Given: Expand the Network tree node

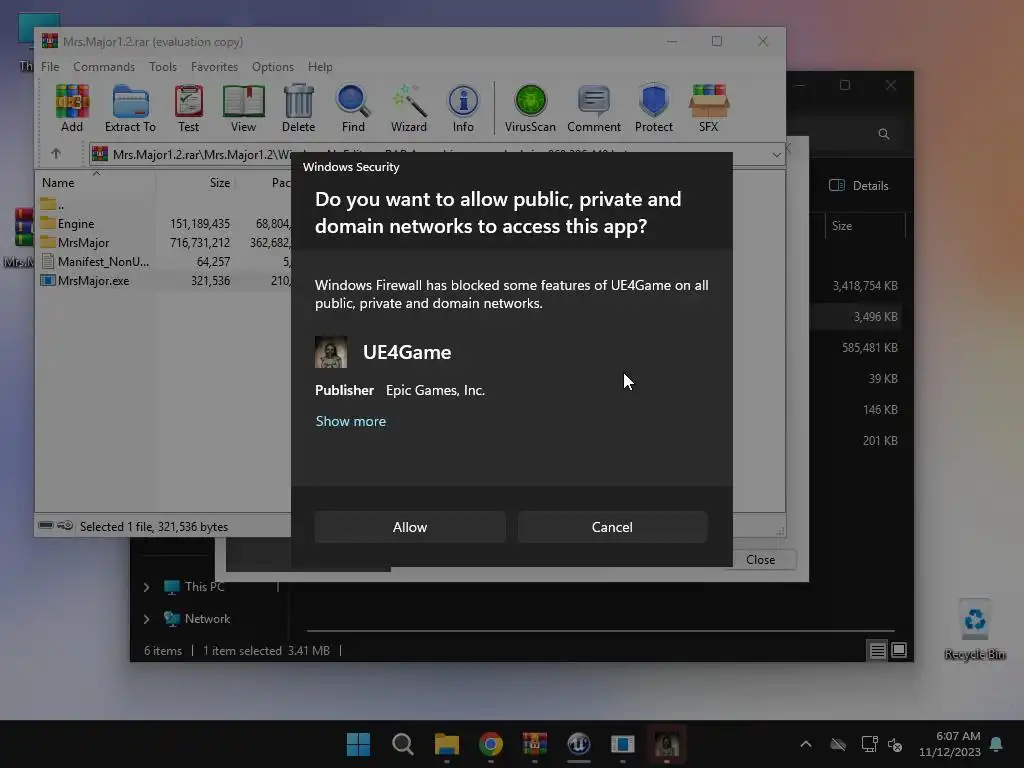Looking at the screenshot, I should pyautogui.click(x=146, y=619).
